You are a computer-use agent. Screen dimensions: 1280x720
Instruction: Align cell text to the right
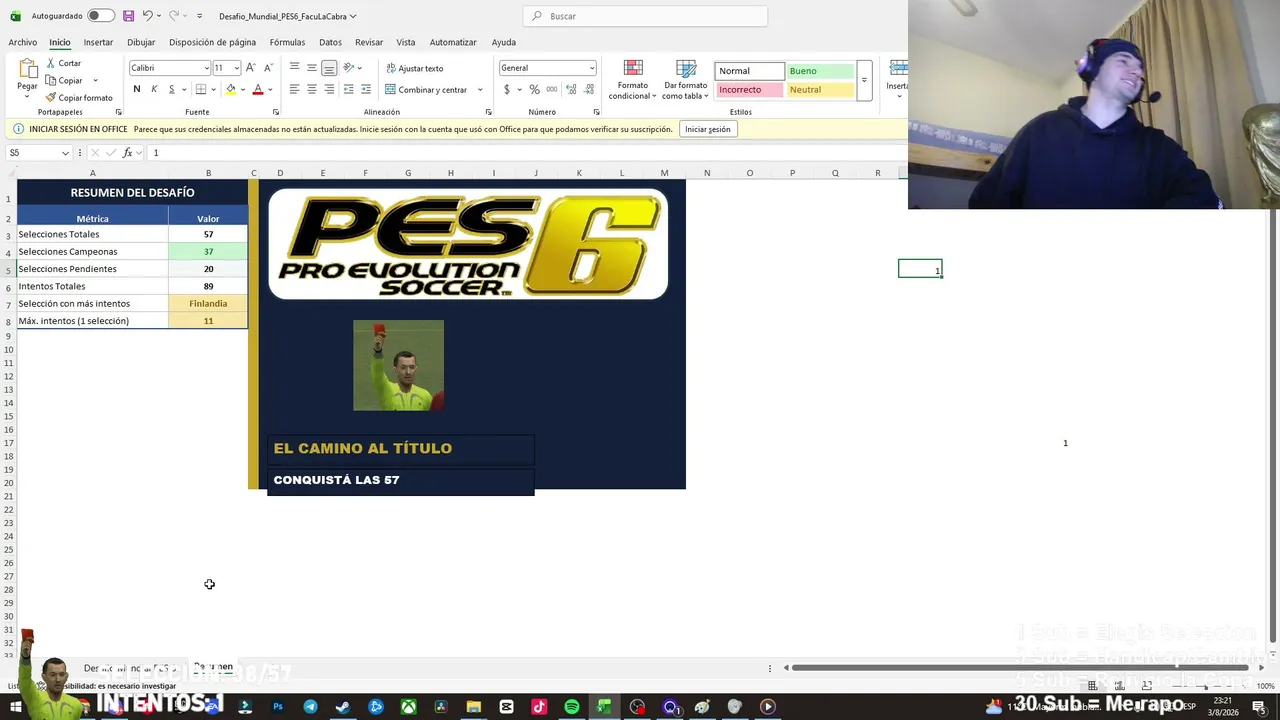[x=329, y=89]
